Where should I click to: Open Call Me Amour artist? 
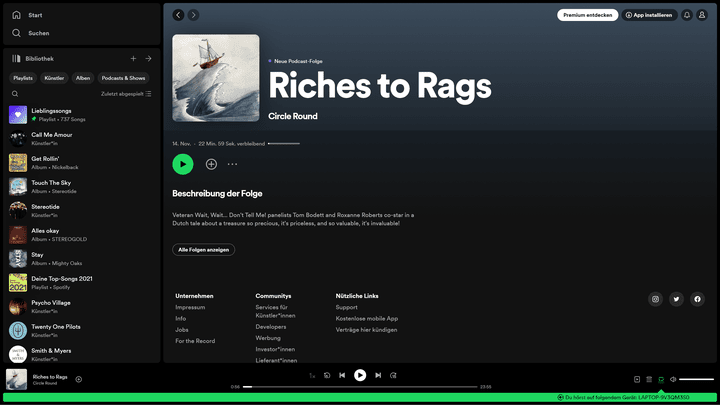point(81,139)
